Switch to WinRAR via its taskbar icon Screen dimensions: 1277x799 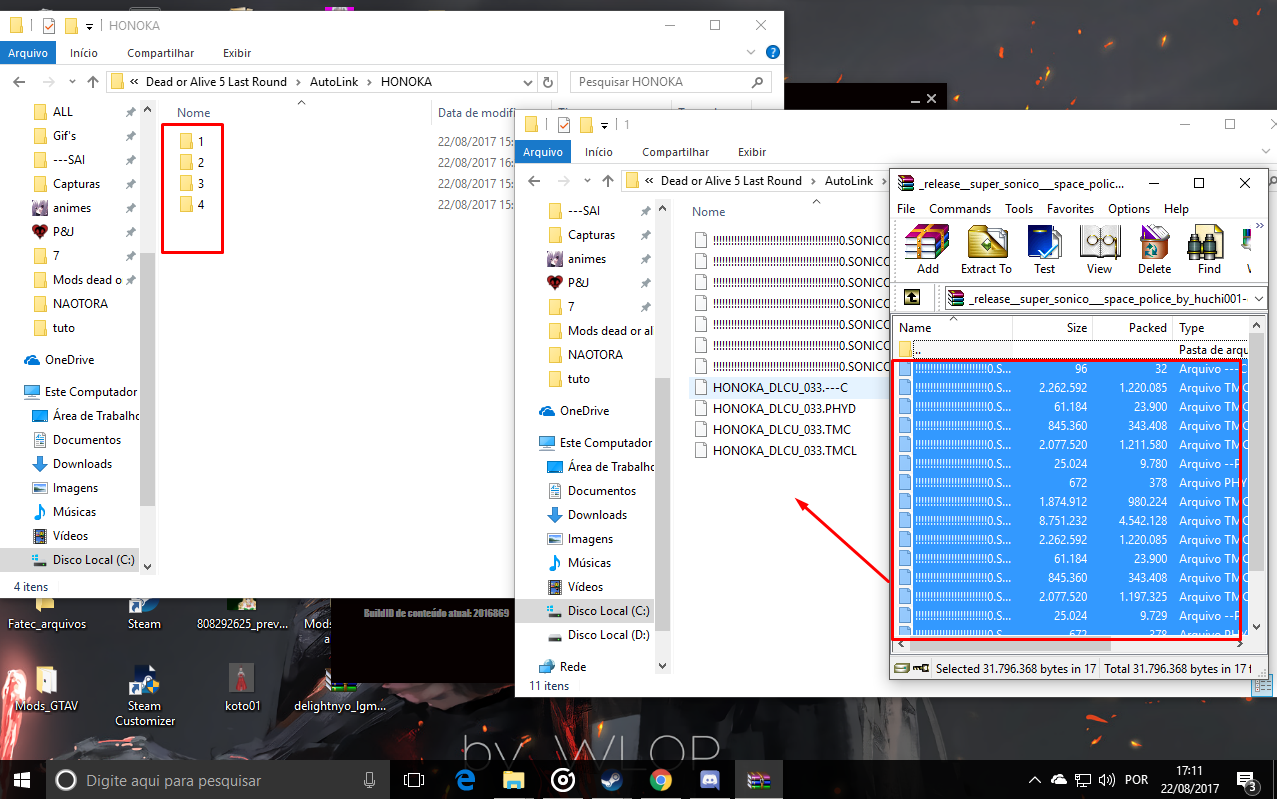click(758, 780)
